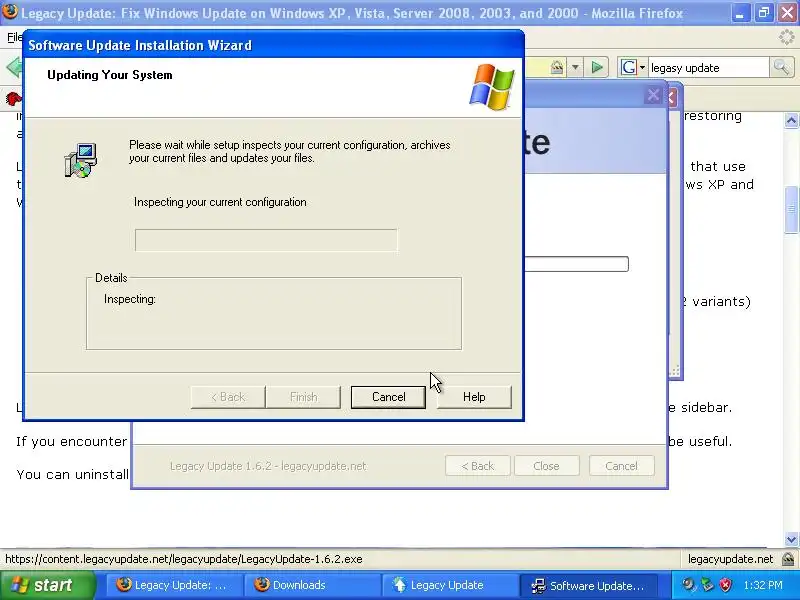Click Close in the Legacy Update installer
The width and height of the screenshot is (800, 600).
click(x=546, y=466)
